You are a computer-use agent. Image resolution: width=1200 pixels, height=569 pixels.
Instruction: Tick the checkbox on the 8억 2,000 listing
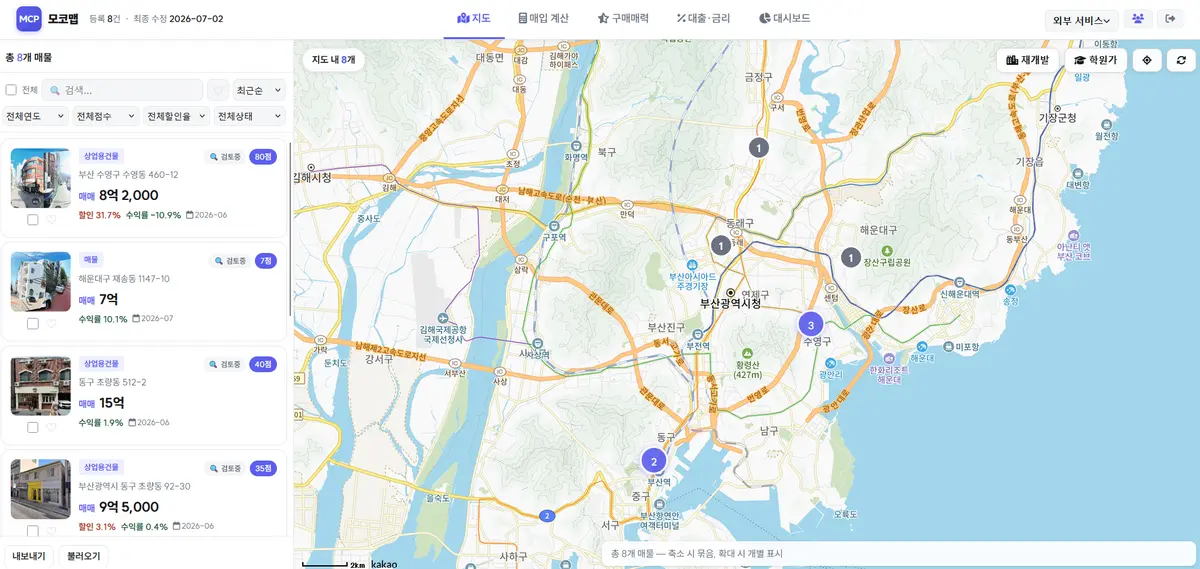[x=33, y=219]
